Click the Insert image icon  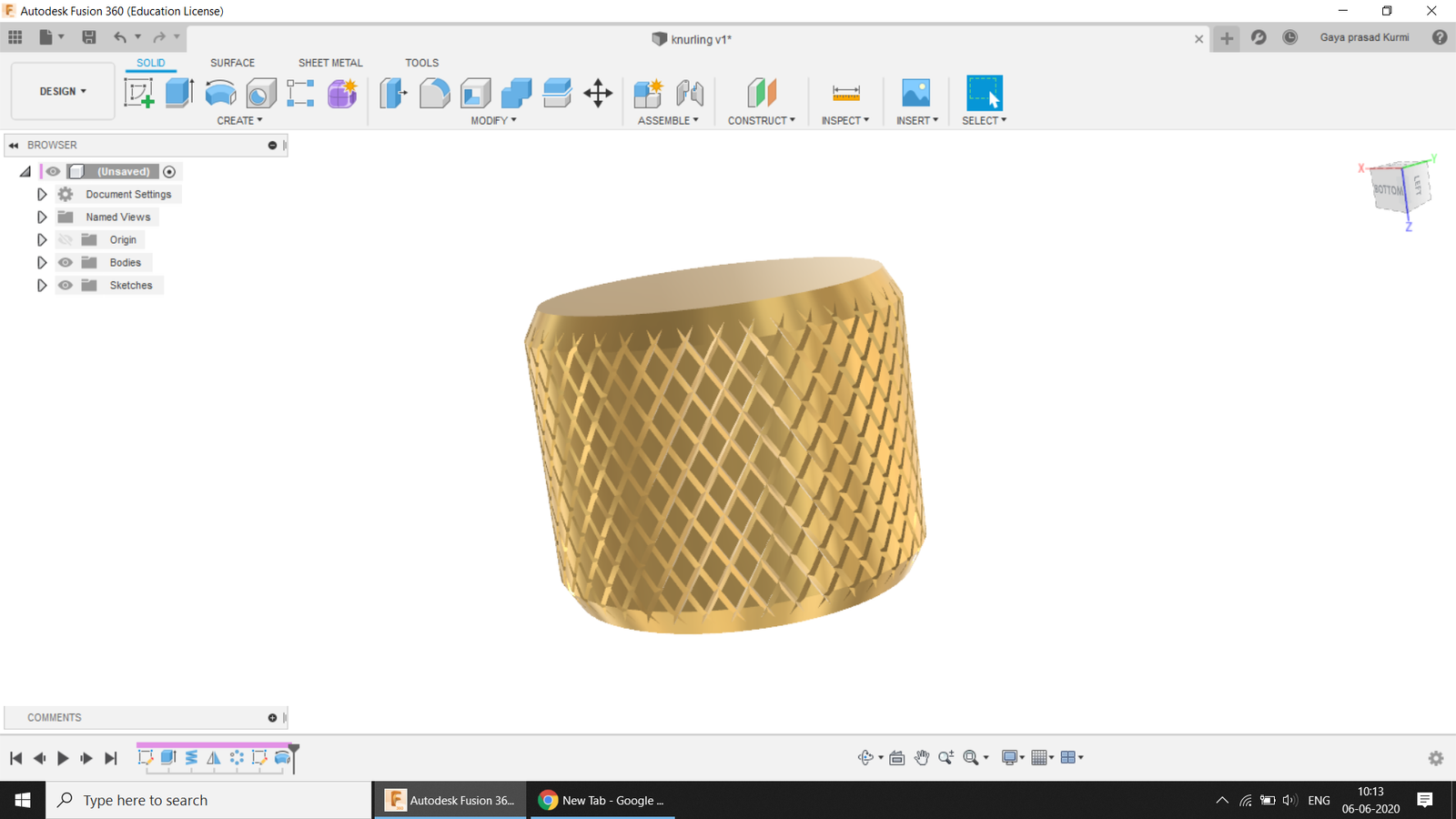coord(916,93)
